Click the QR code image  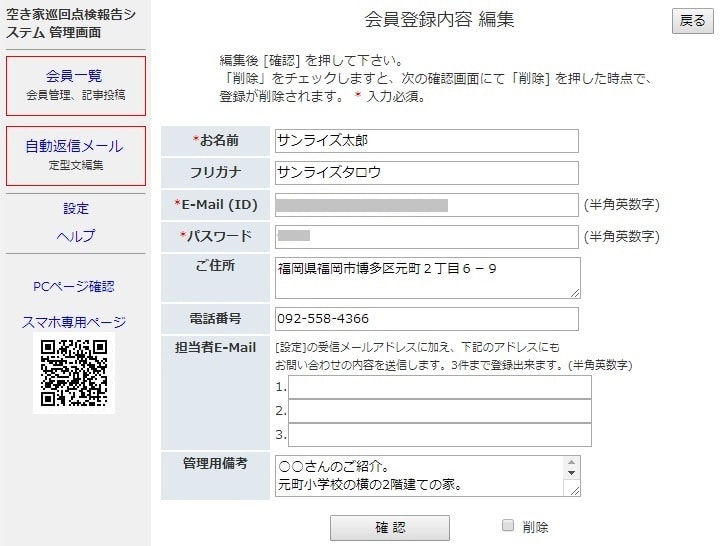74,375
